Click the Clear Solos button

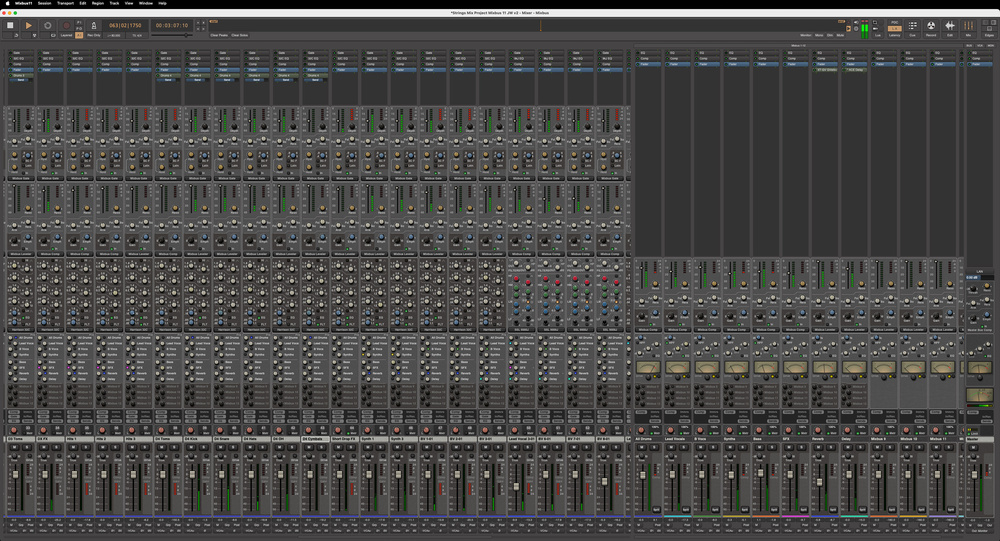pos(239,35)
